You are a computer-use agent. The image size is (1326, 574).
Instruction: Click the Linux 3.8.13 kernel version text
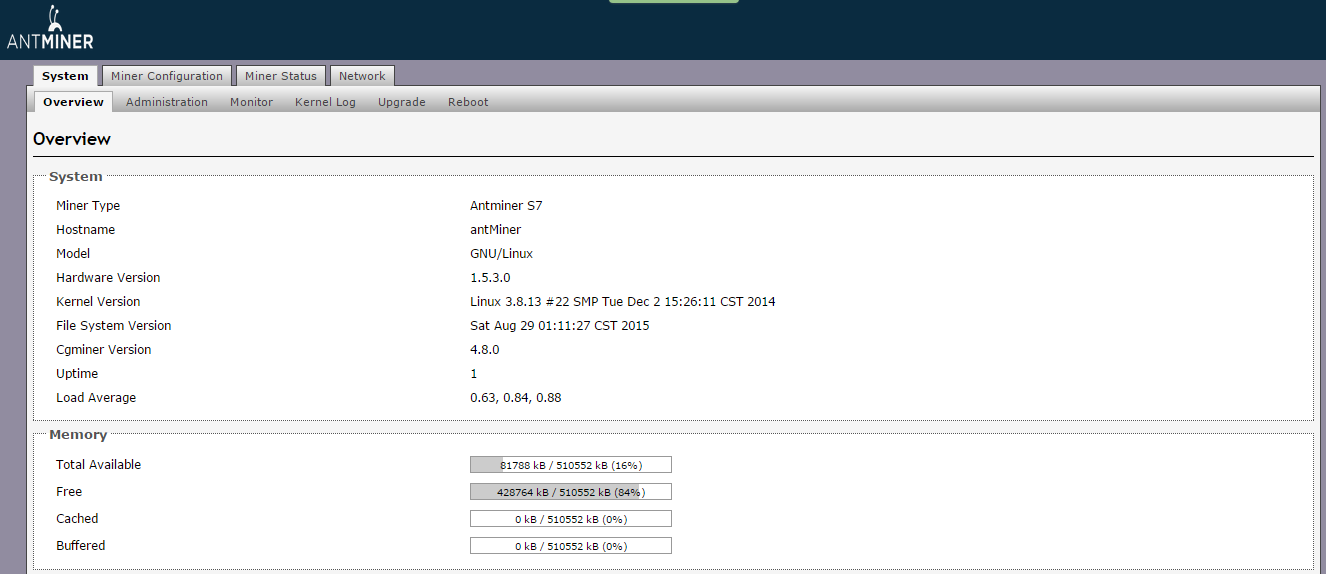click(622, 302)
